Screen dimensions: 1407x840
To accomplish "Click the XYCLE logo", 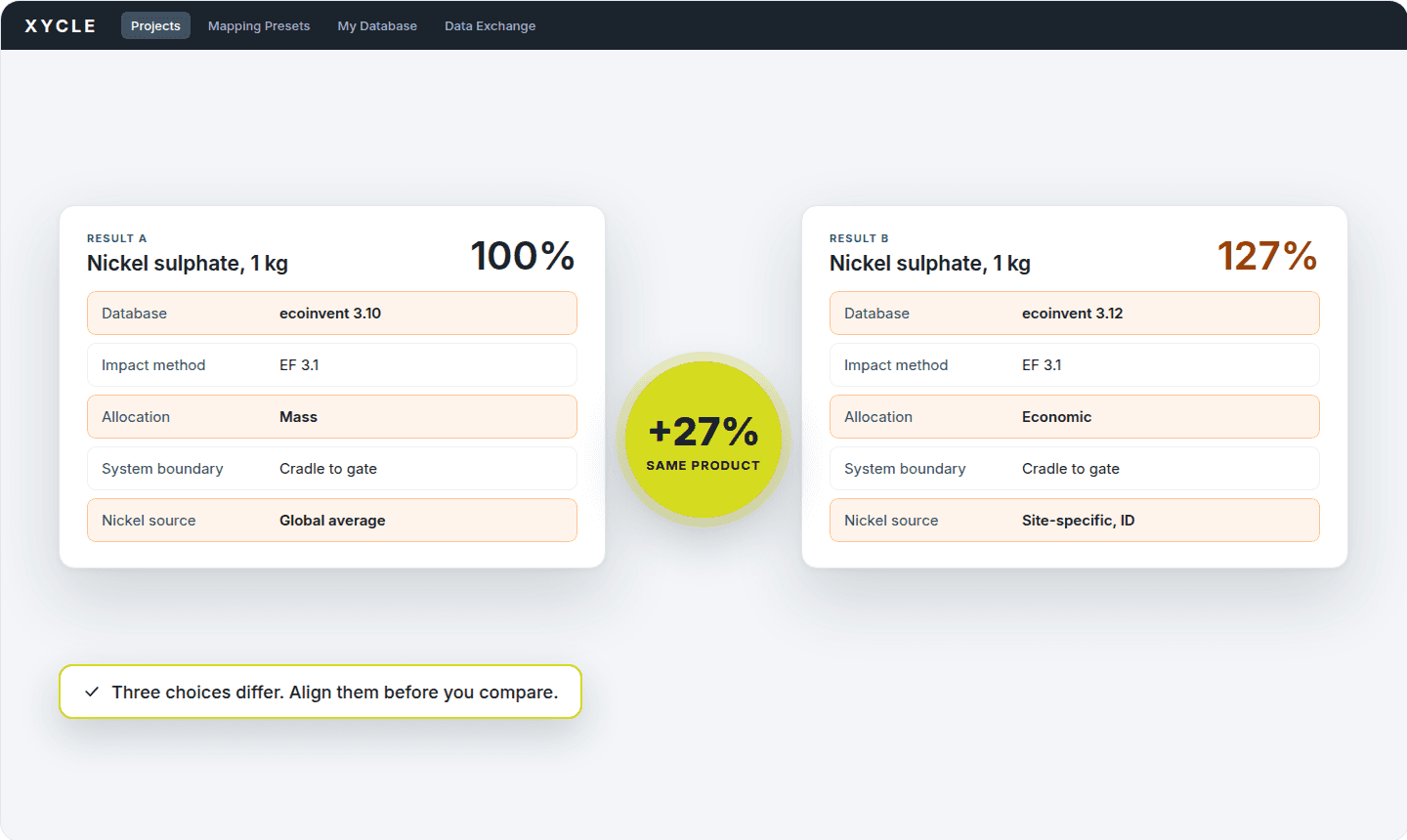I will click(x=61, y=26).
